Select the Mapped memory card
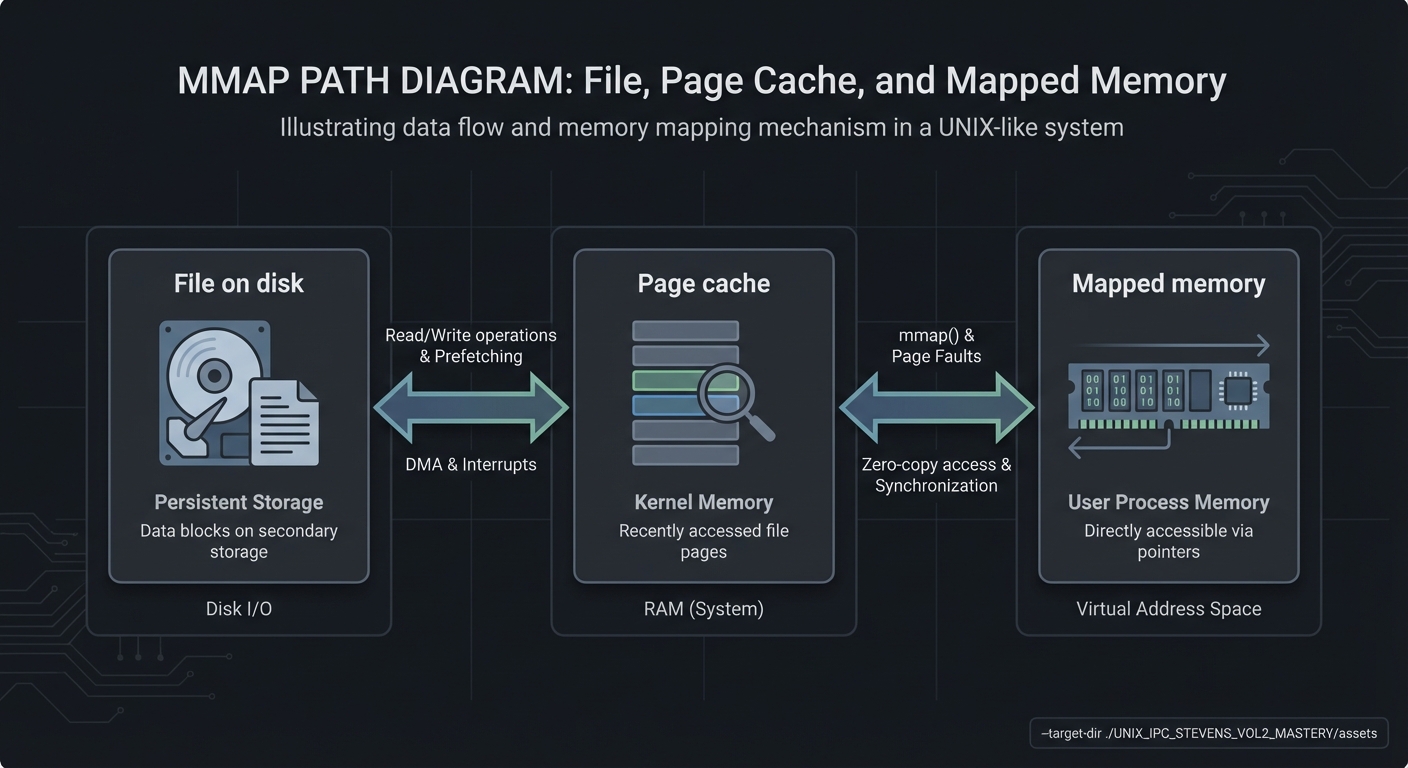This screenshot has height=768, width=1408. coord(1168,283)
